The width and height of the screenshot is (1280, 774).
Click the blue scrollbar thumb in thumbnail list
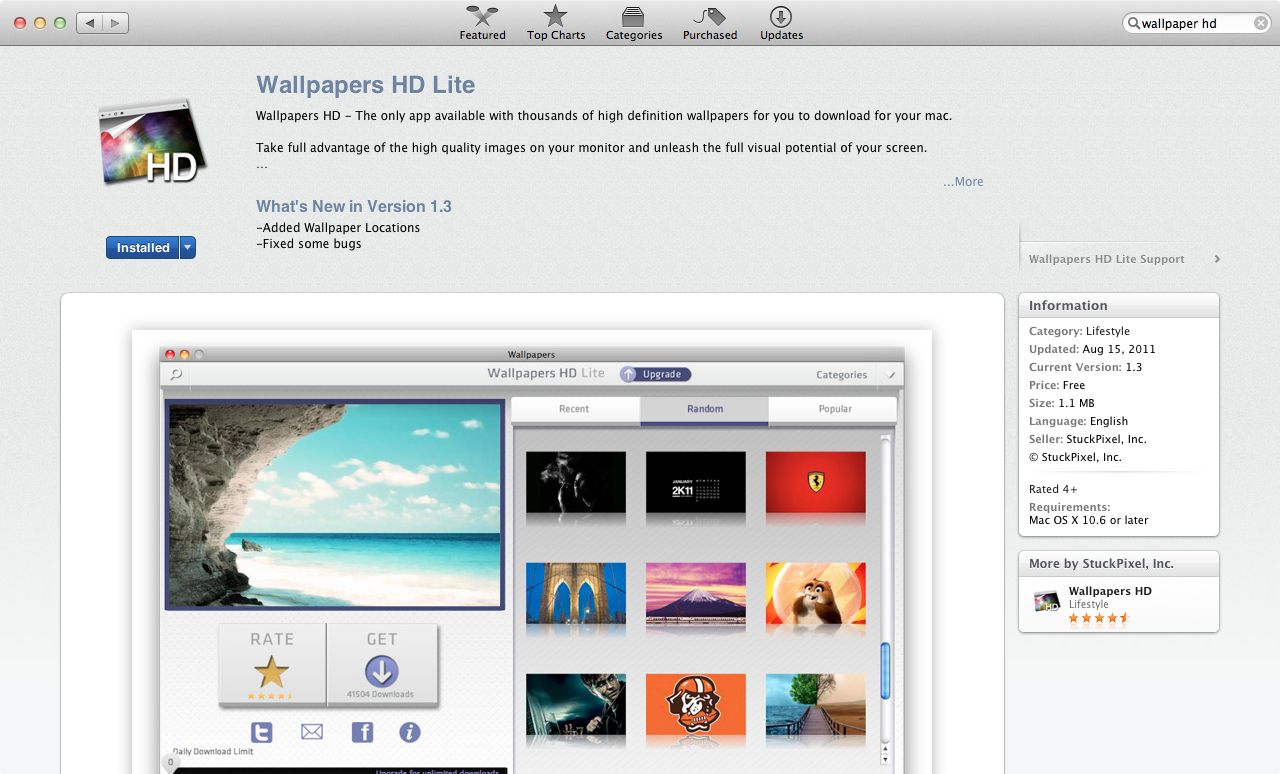(885, 671)
